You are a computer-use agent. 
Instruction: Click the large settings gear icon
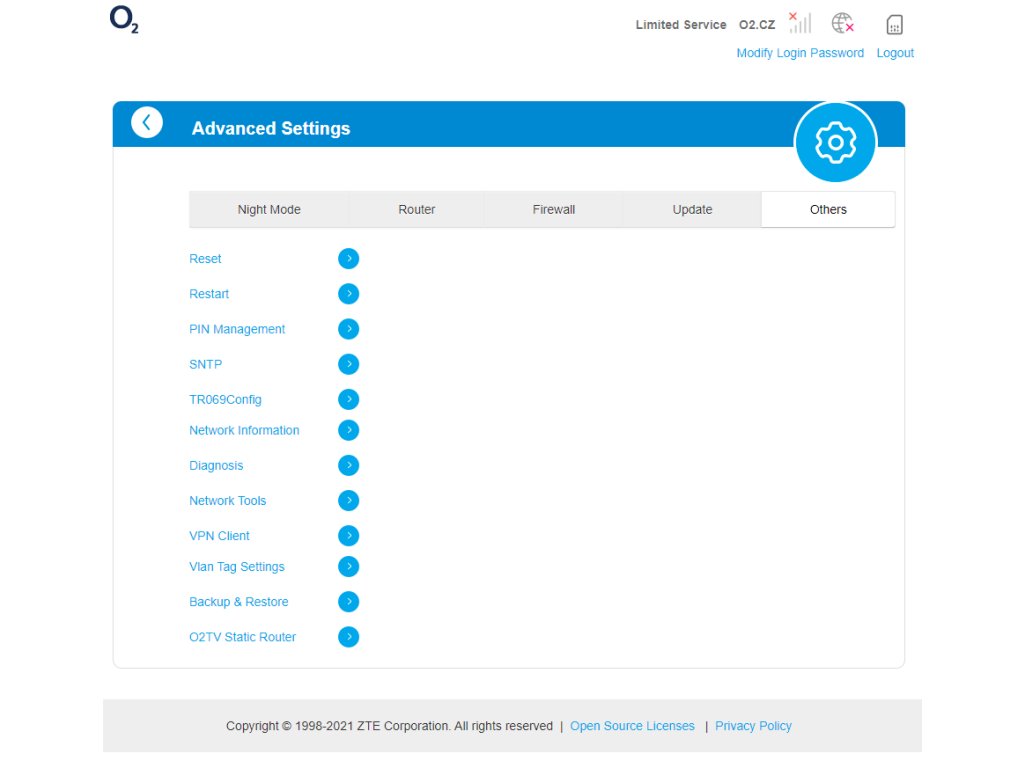tap(835, 143)
